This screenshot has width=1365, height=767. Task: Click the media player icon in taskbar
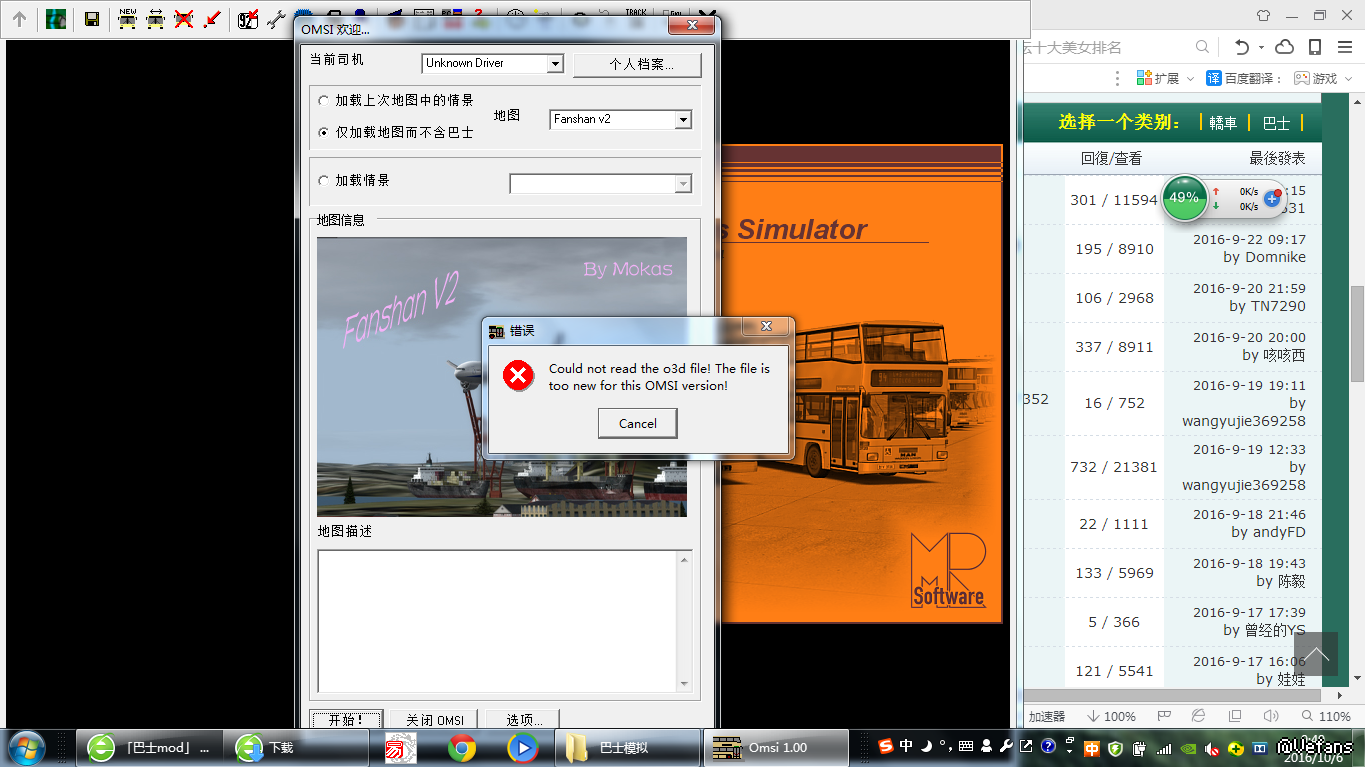click(522, 748)
